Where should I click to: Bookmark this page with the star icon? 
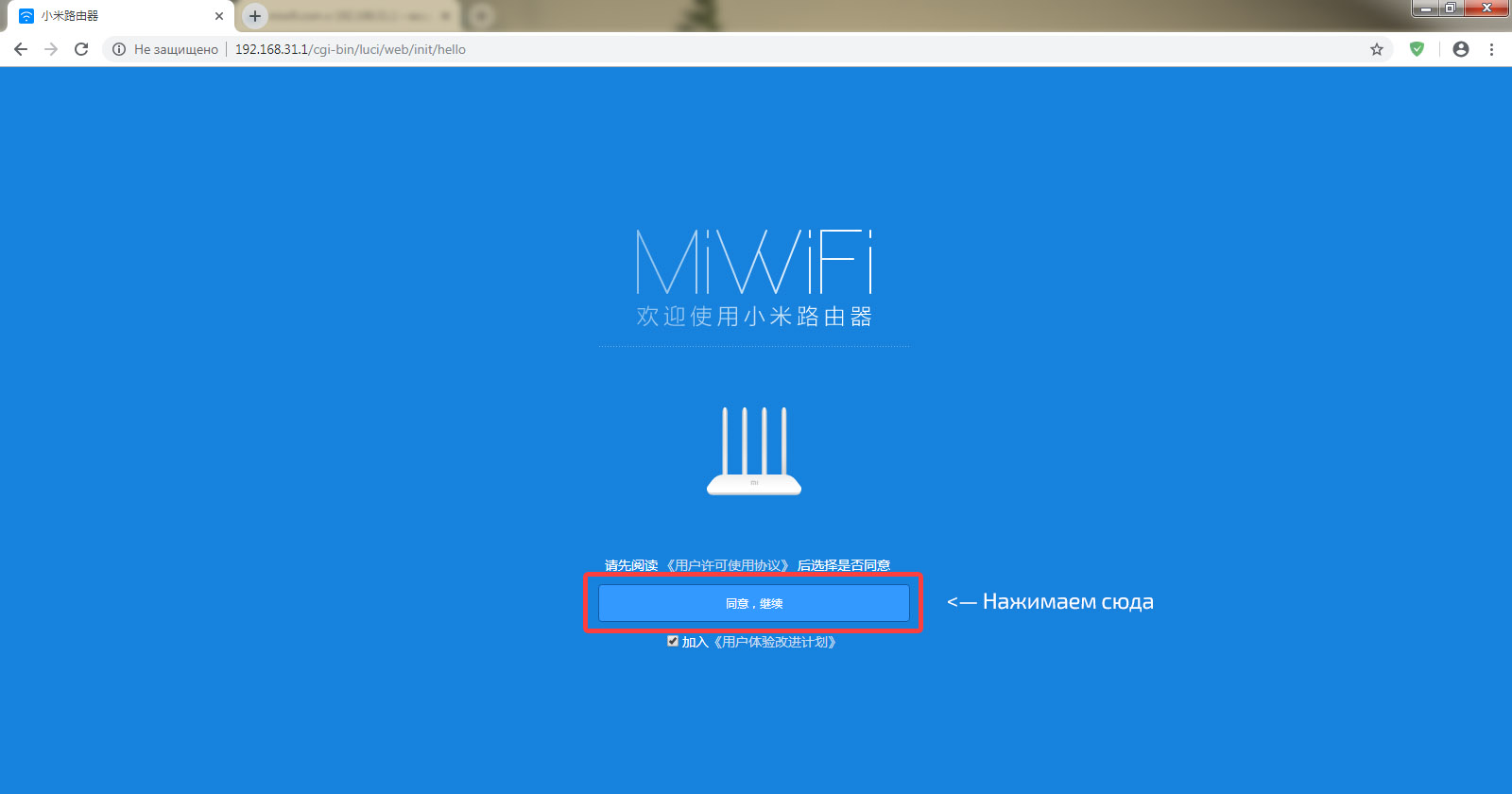click(x=1377, y=49)
